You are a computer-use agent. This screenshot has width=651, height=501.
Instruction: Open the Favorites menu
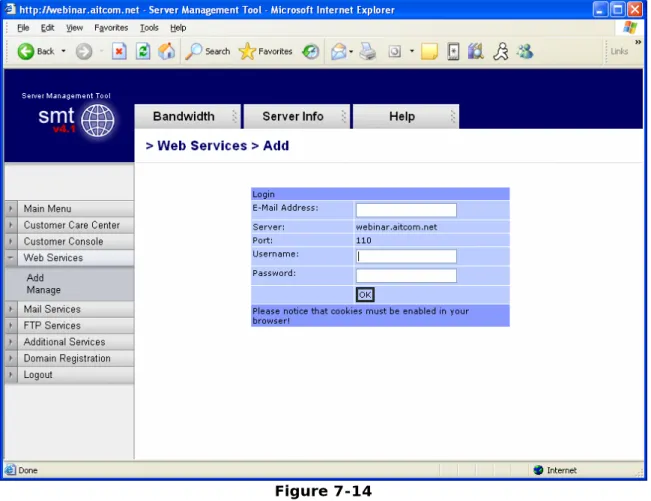click(x=111, y=28)
